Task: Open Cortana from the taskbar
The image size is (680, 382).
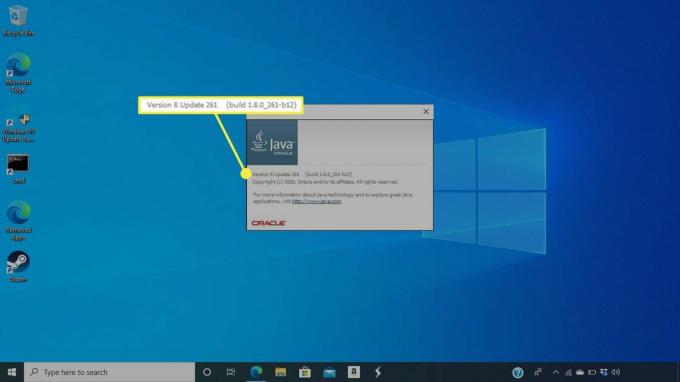Action: tap(207, 372)
